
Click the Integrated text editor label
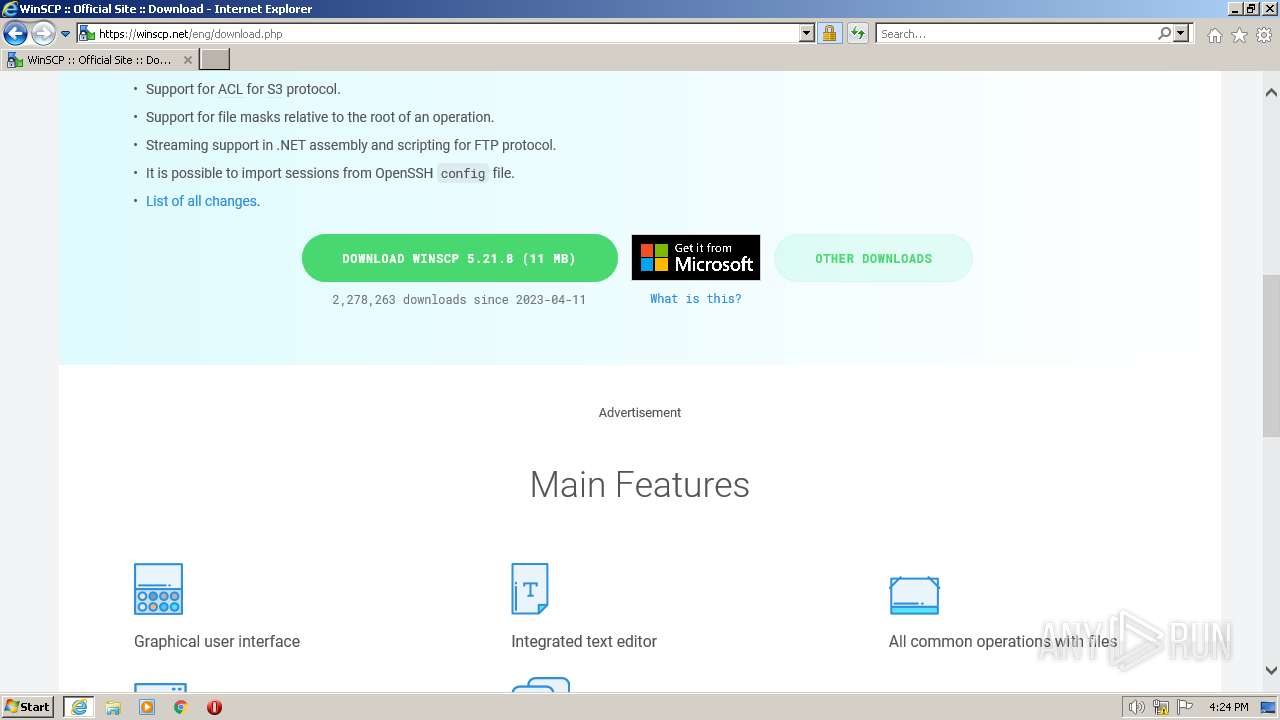(584, 641)
